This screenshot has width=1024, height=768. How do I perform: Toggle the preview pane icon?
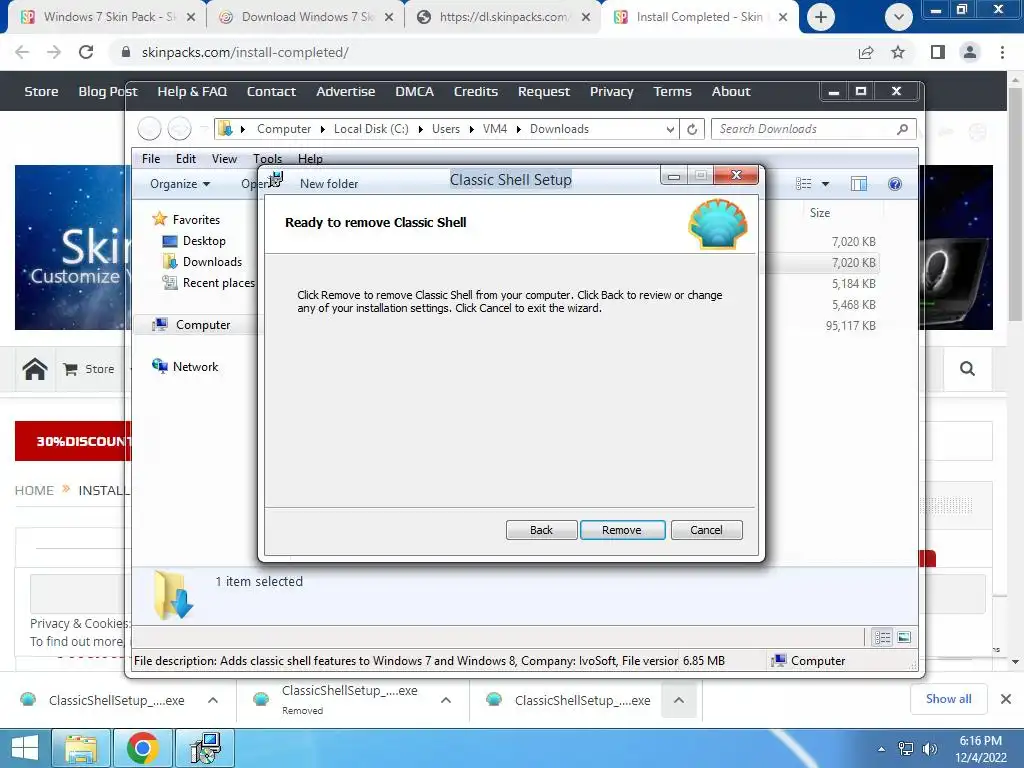coord(859,184)
